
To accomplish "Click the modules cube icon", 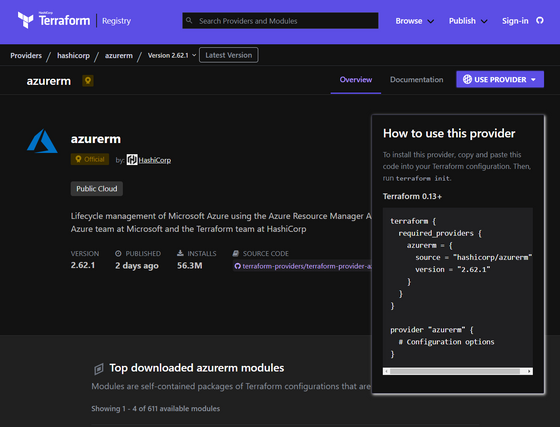I will click(99, 368).
